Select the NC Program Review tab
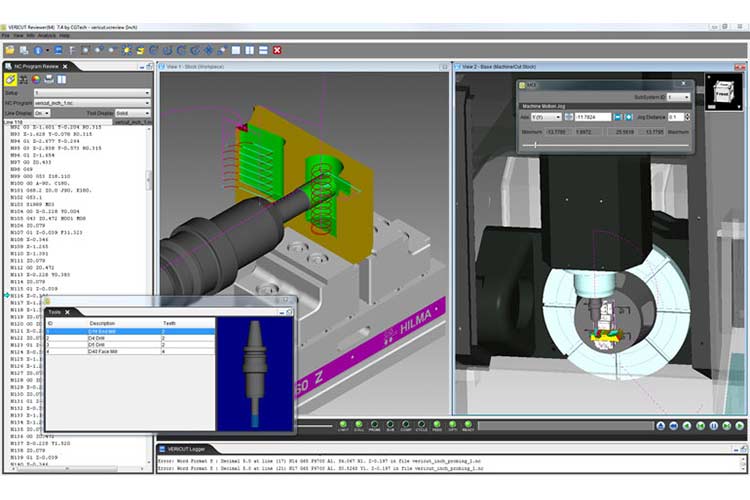 click(x=36, y=67)
